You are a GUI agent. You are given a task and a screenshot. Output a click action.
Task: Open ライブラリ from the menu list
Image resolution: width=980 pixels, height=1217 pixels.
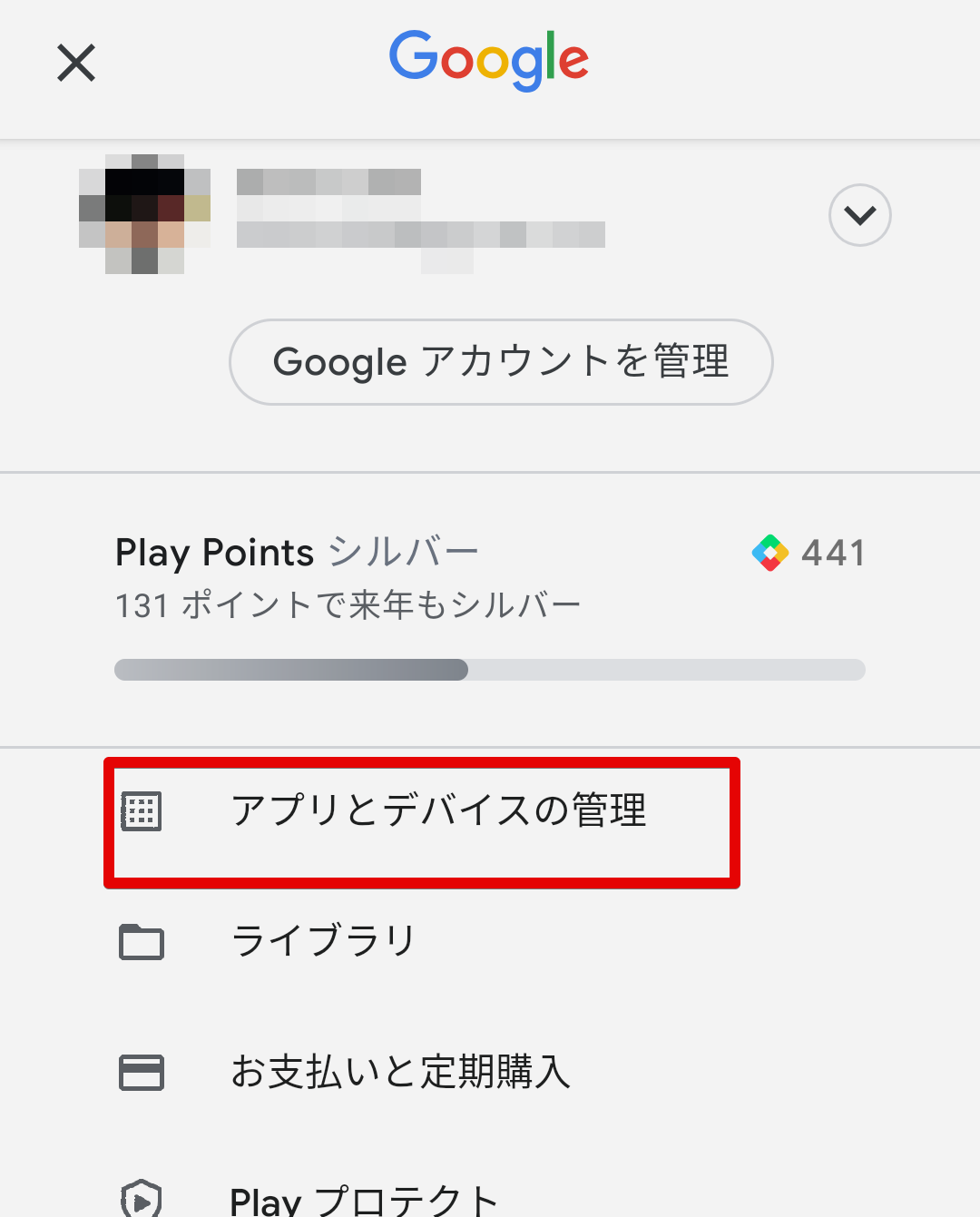pos(323,941)
